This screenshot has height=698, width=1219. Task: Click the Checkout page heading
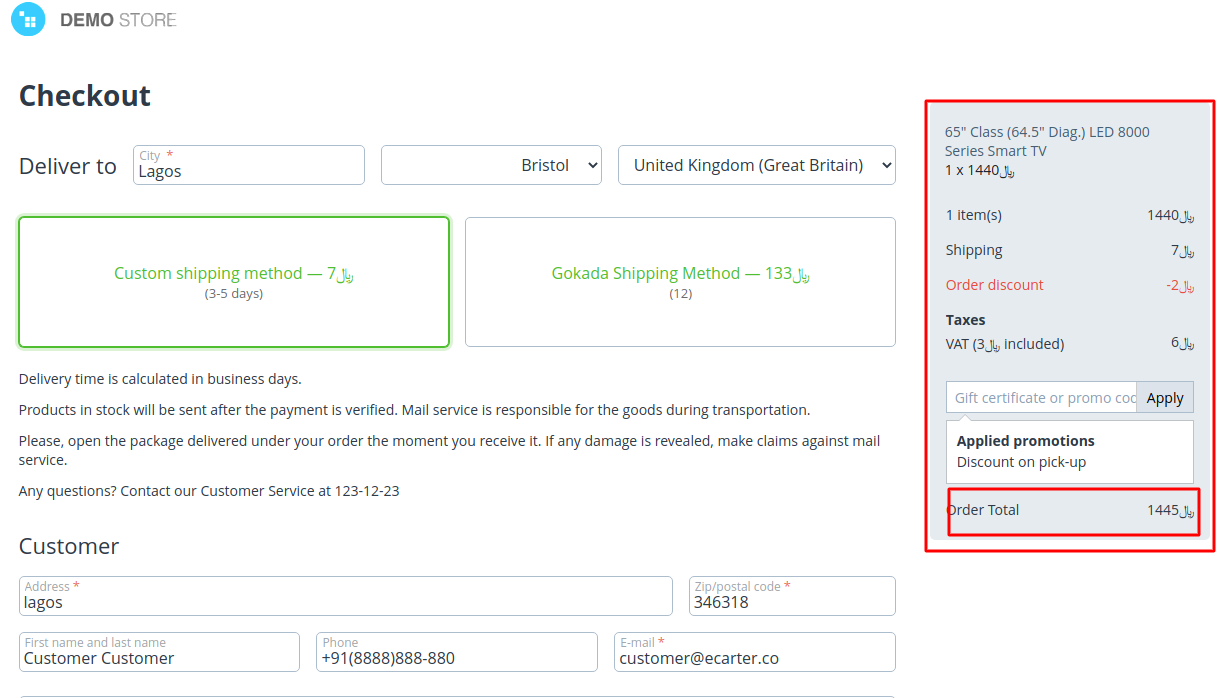[x=85, y=96]
